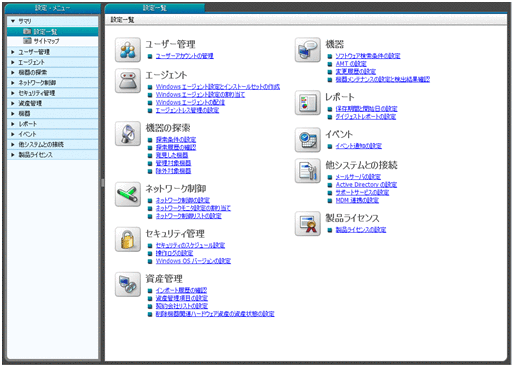514x367 pixels.
Task: Click the ネットワーク制御 green switch icon
Action: (x=128, y=194)
